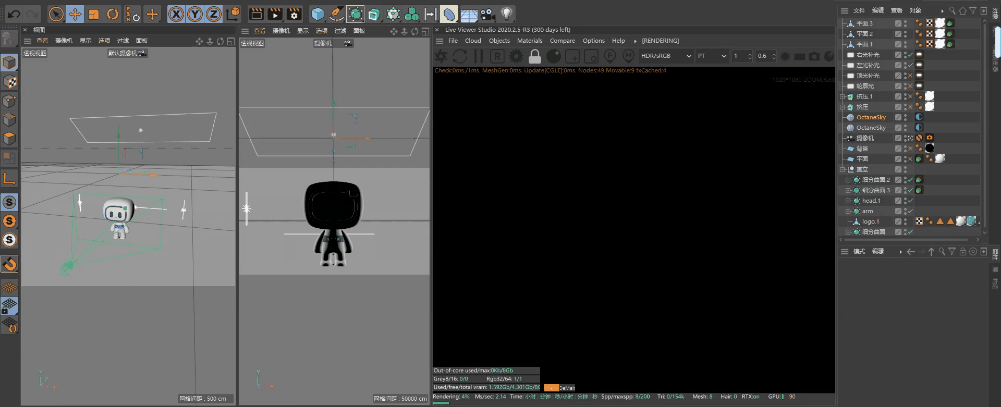Select the OctaneSky object highlighted in orange

point(871,117)
